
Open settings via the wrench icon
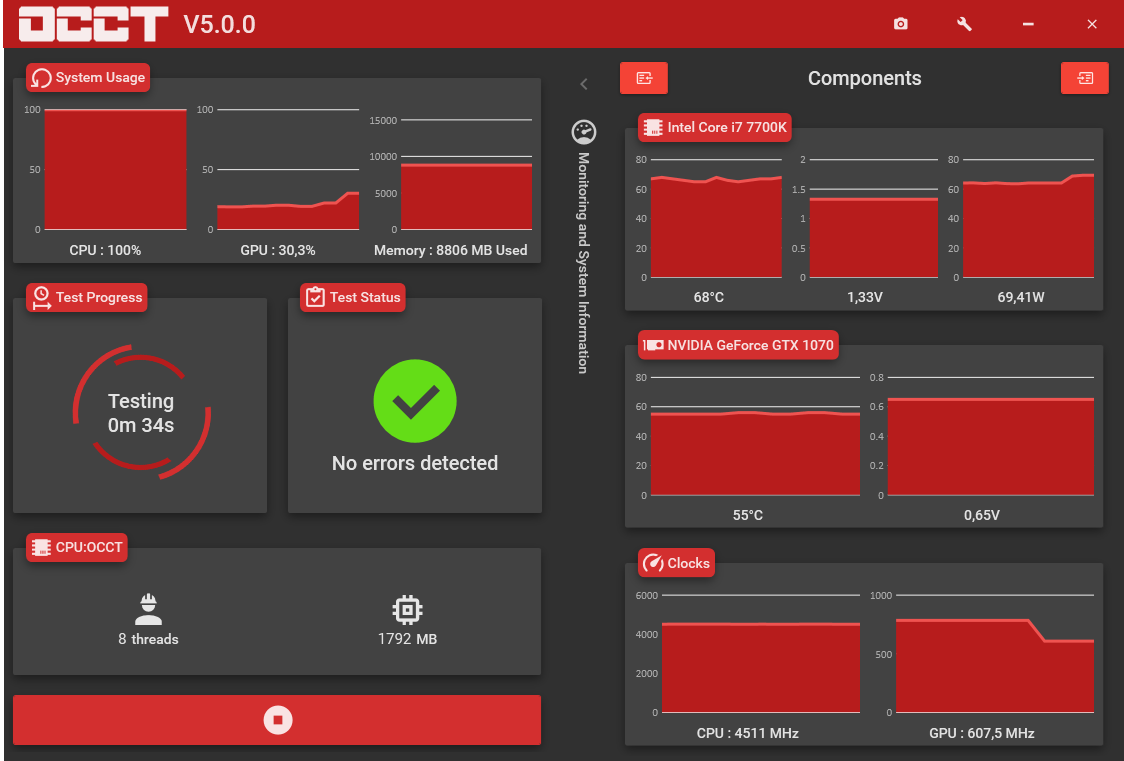[964, 24]
